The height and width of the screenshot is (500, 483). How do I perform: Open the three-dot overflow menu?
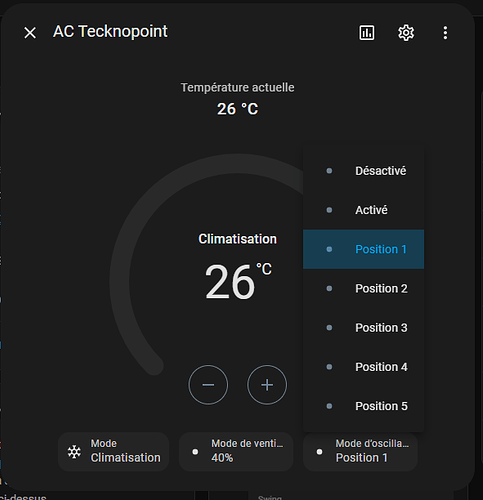tap(445, 33)
